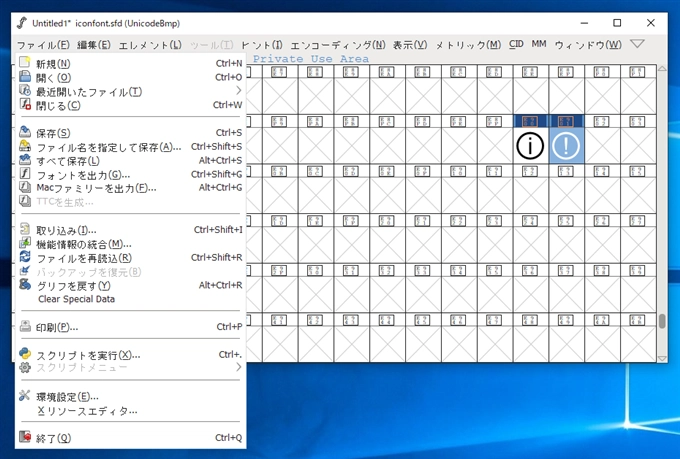Open the CID menu

[516, 44]
